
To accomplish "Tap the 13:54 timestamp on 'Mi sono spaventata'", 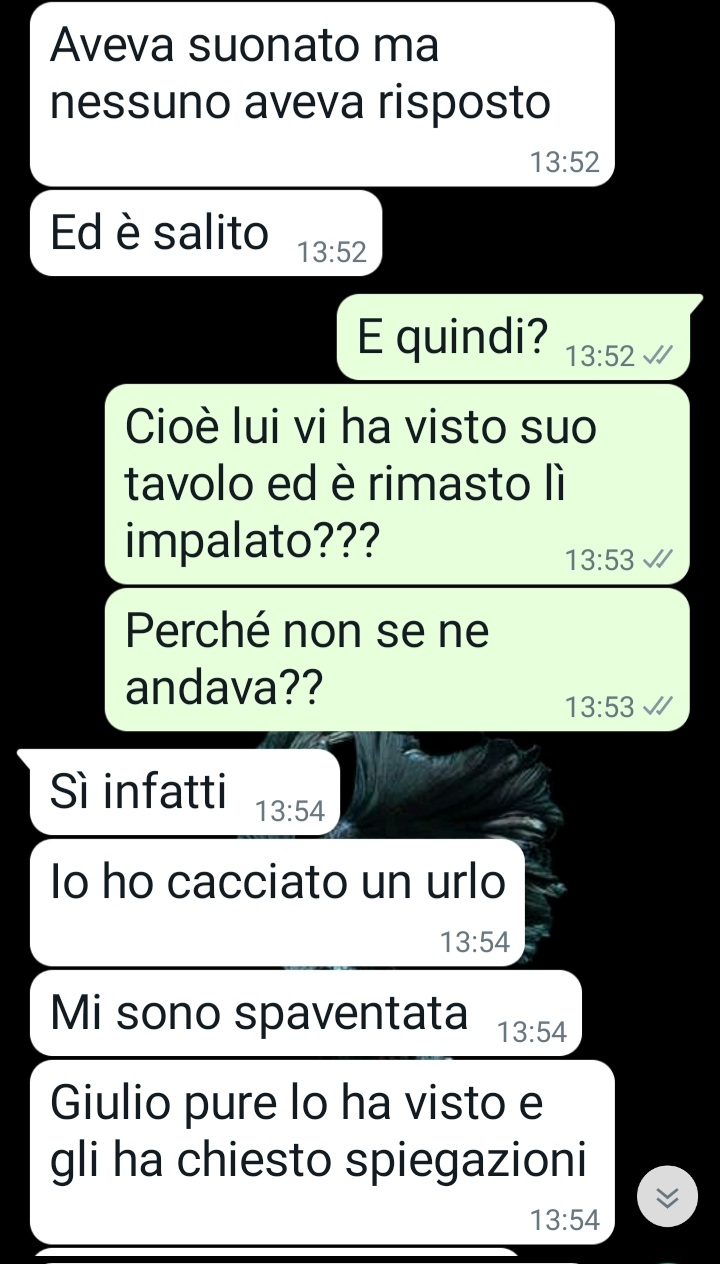I will click(531, 1033).
